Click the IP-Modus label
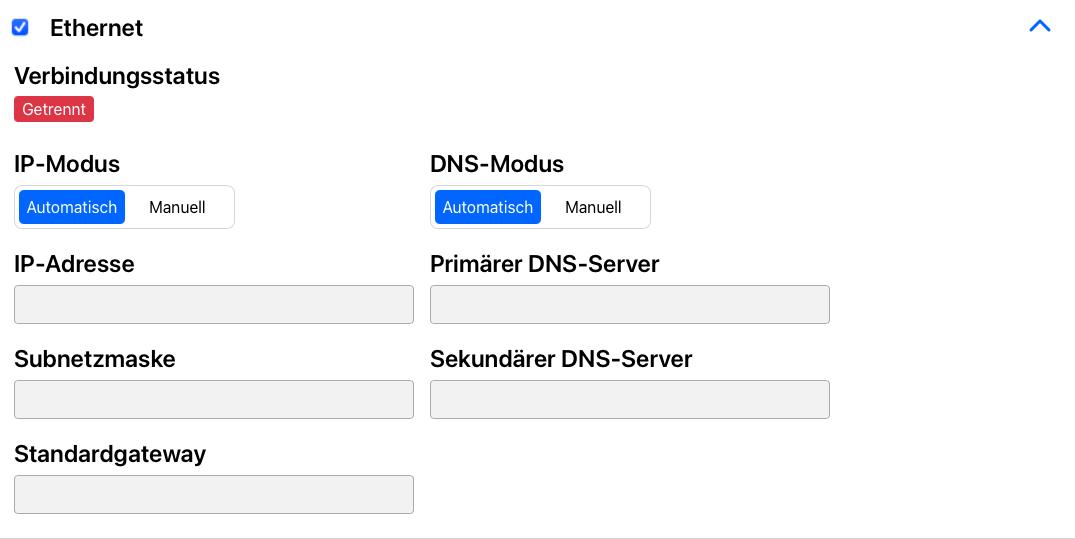Image resolution: width=1075 pixels, height=539 pixels. 67,164
